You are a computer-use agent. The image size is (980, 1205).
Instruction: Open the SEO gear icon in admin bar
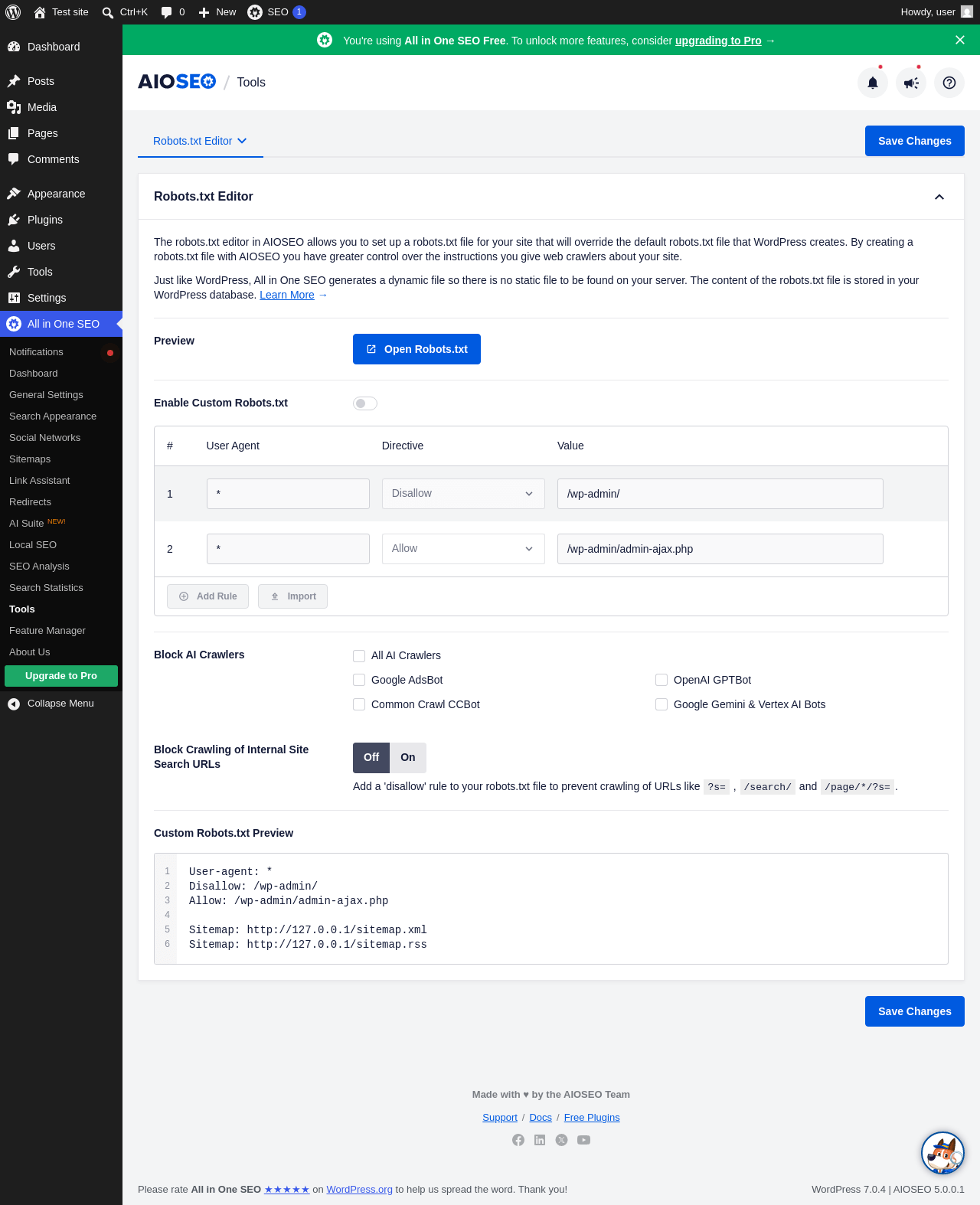255,12
